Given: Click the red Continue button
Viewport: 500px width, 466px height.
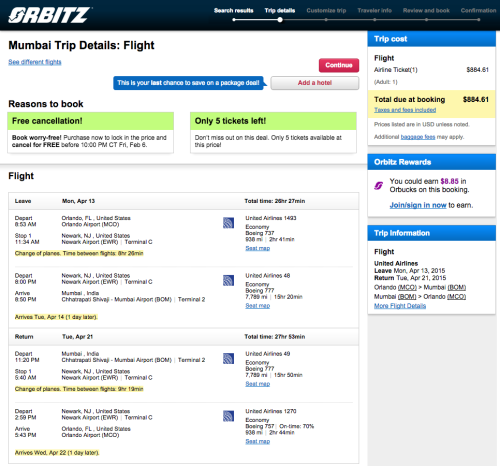Looking at the screenshot, I should [339, 65].
